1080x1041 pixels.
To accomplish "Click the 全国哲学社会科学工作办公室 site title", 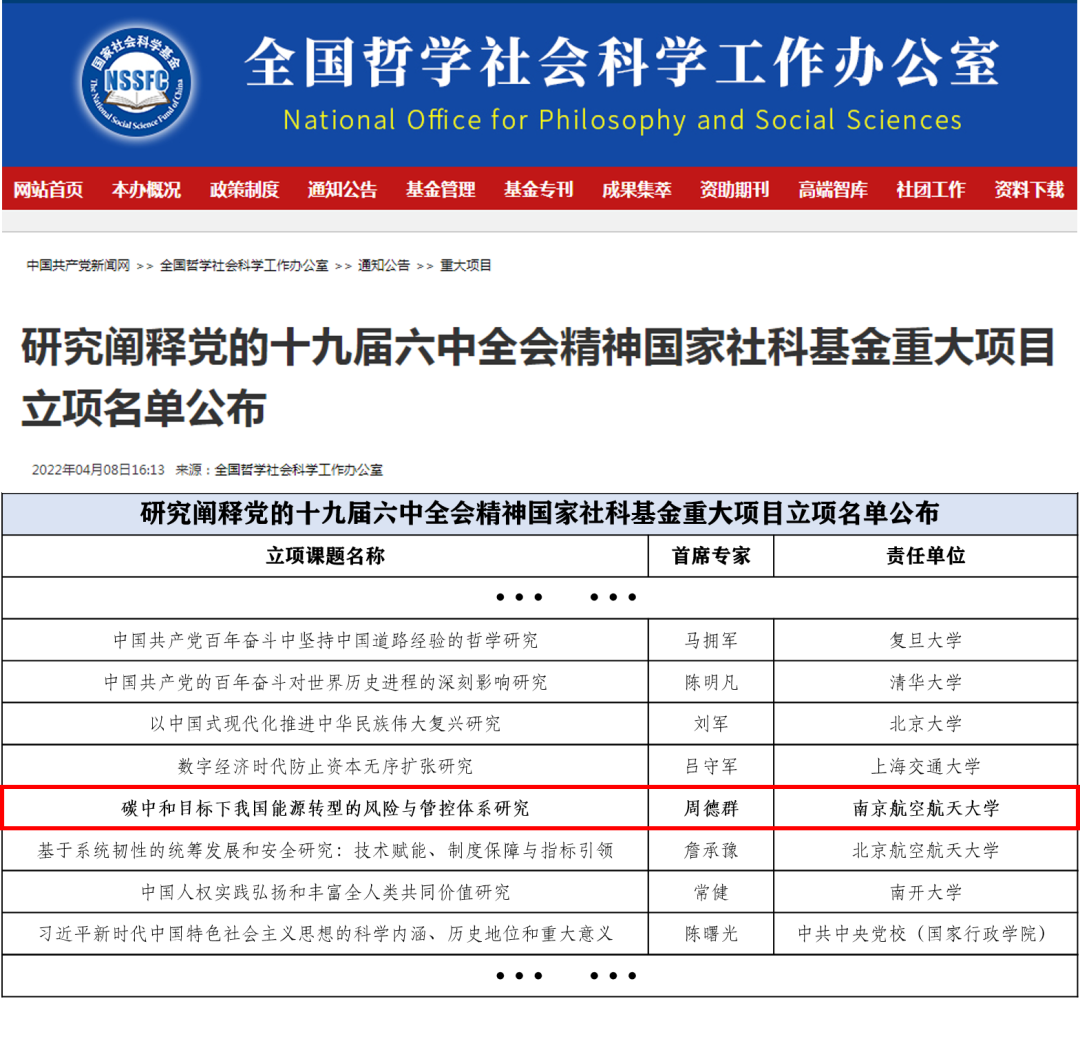I will (622, 62).
